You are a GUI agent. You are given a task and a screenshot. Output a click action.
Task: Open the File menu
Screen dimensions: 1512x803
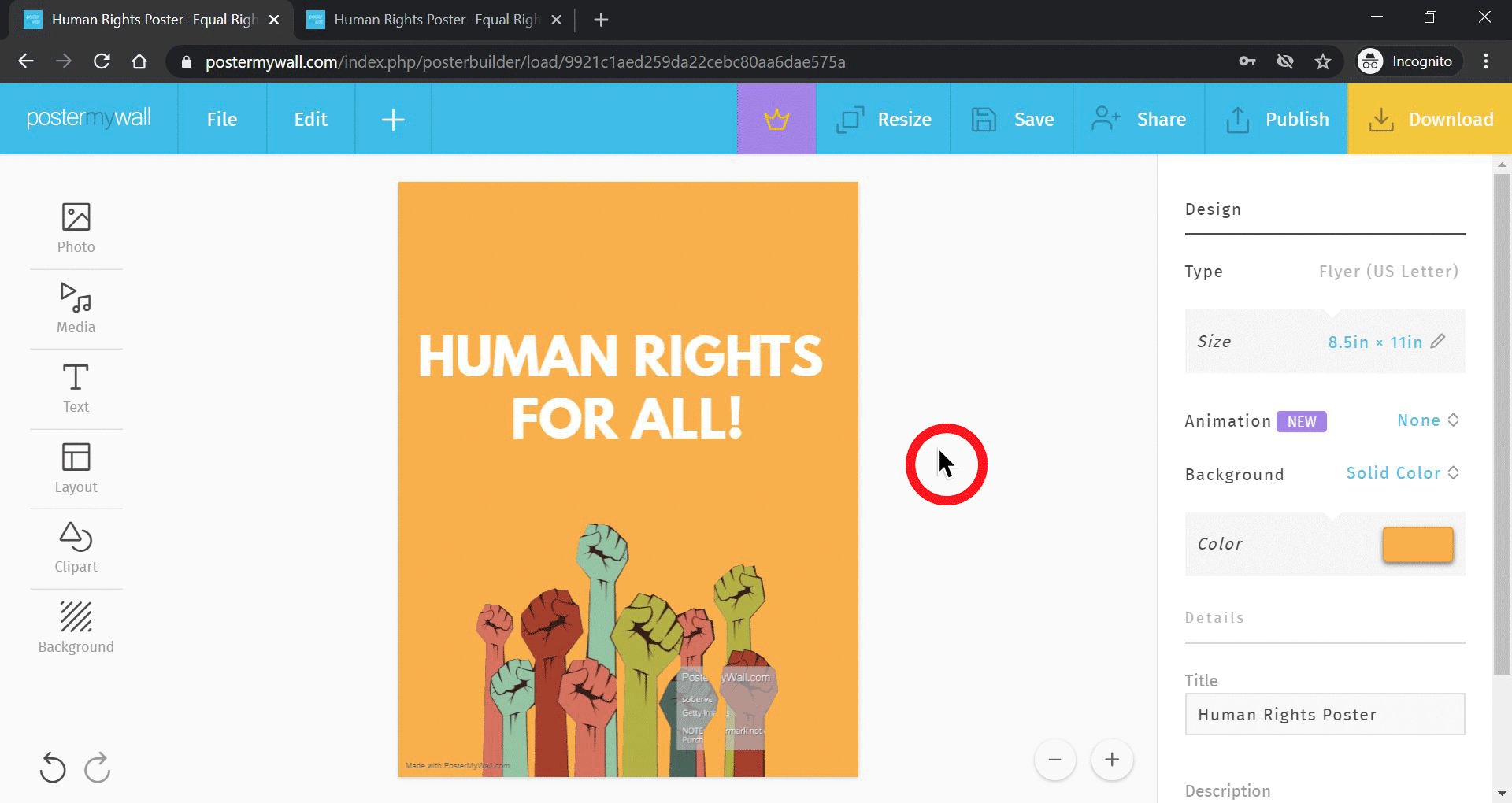tap(222, 119)
